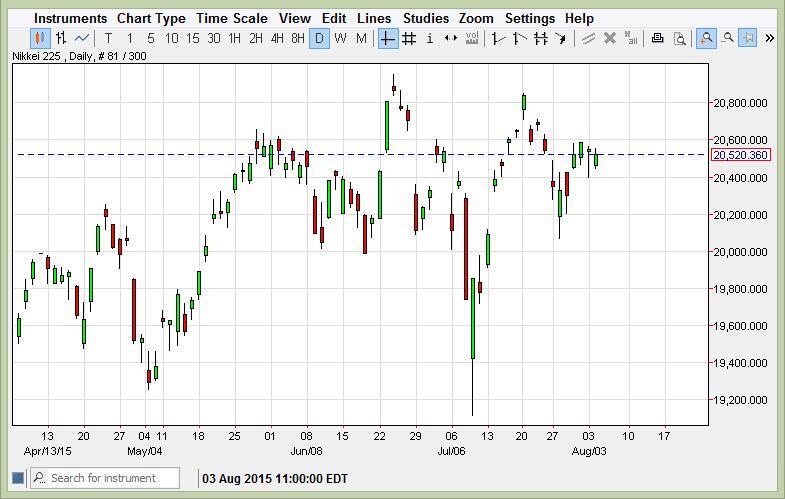Open the Studies menu
785x499 pixels.
(x=425, y=18)
